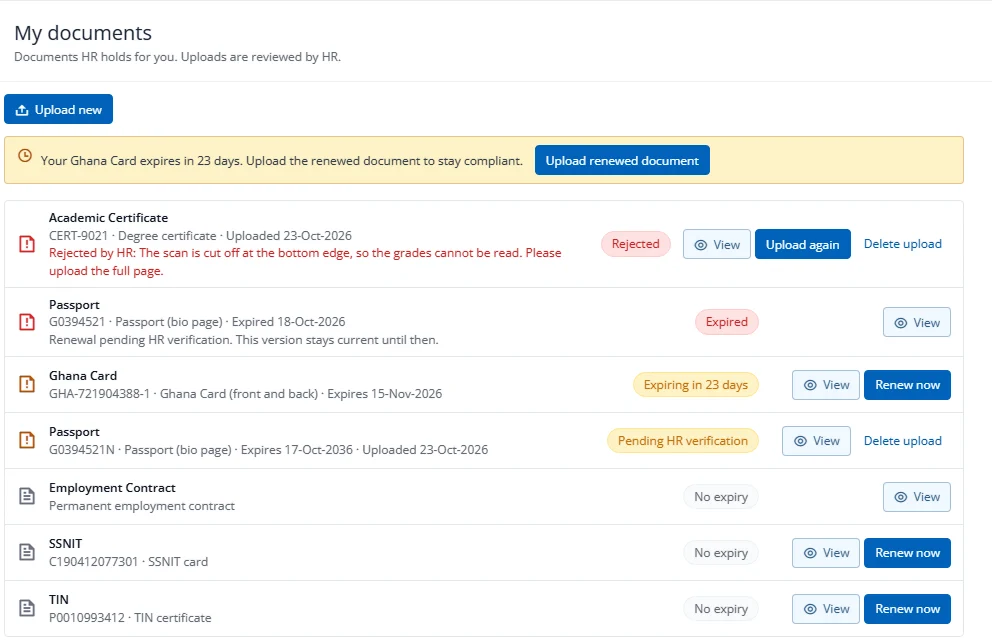Click Renew now for TIN

click(x=907, y=609)
